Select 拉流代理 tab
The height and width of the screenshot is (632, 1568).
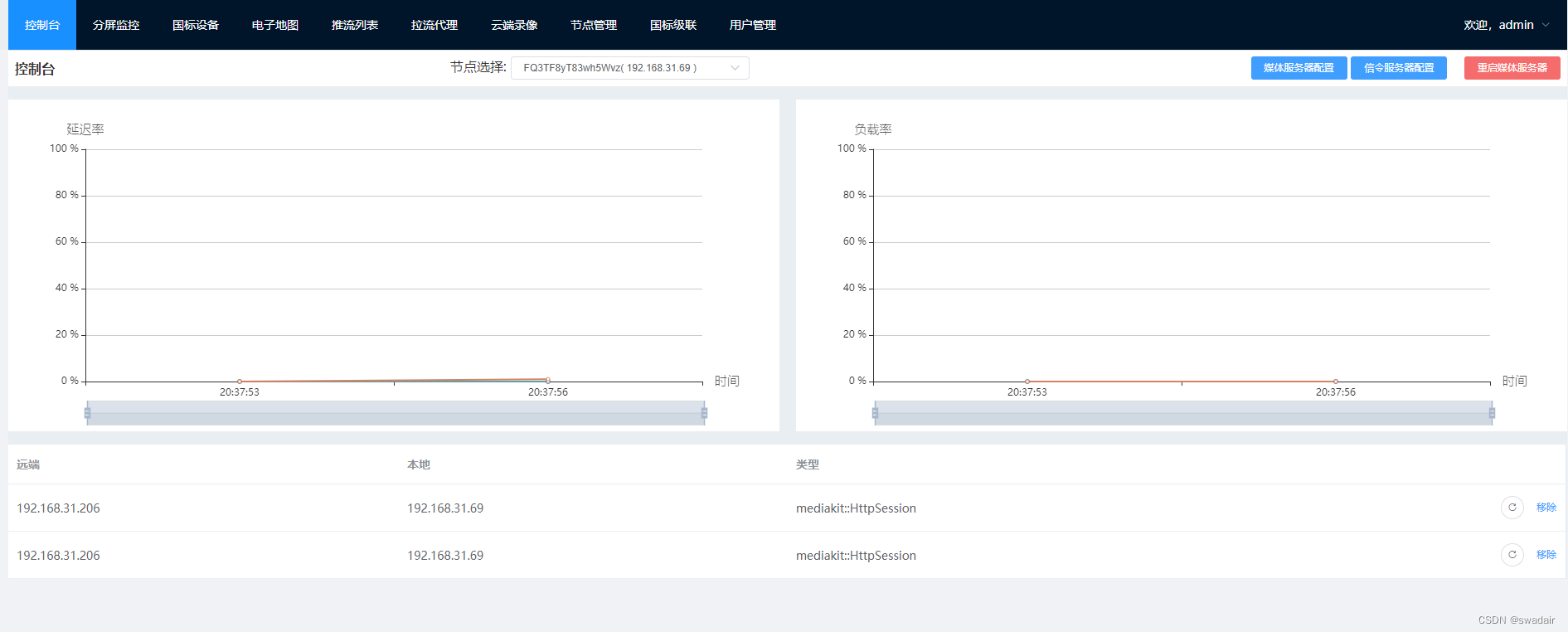pos(434,25)
